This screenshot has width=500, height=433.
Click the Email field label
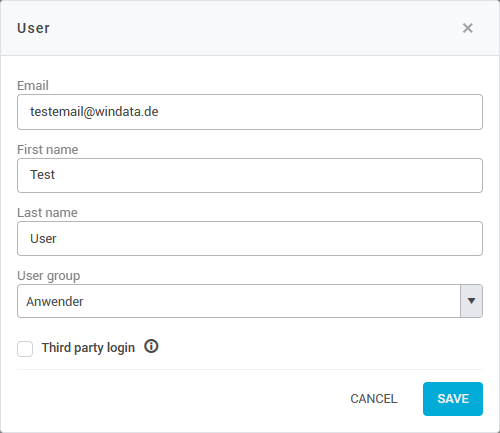tap(33, 86)
